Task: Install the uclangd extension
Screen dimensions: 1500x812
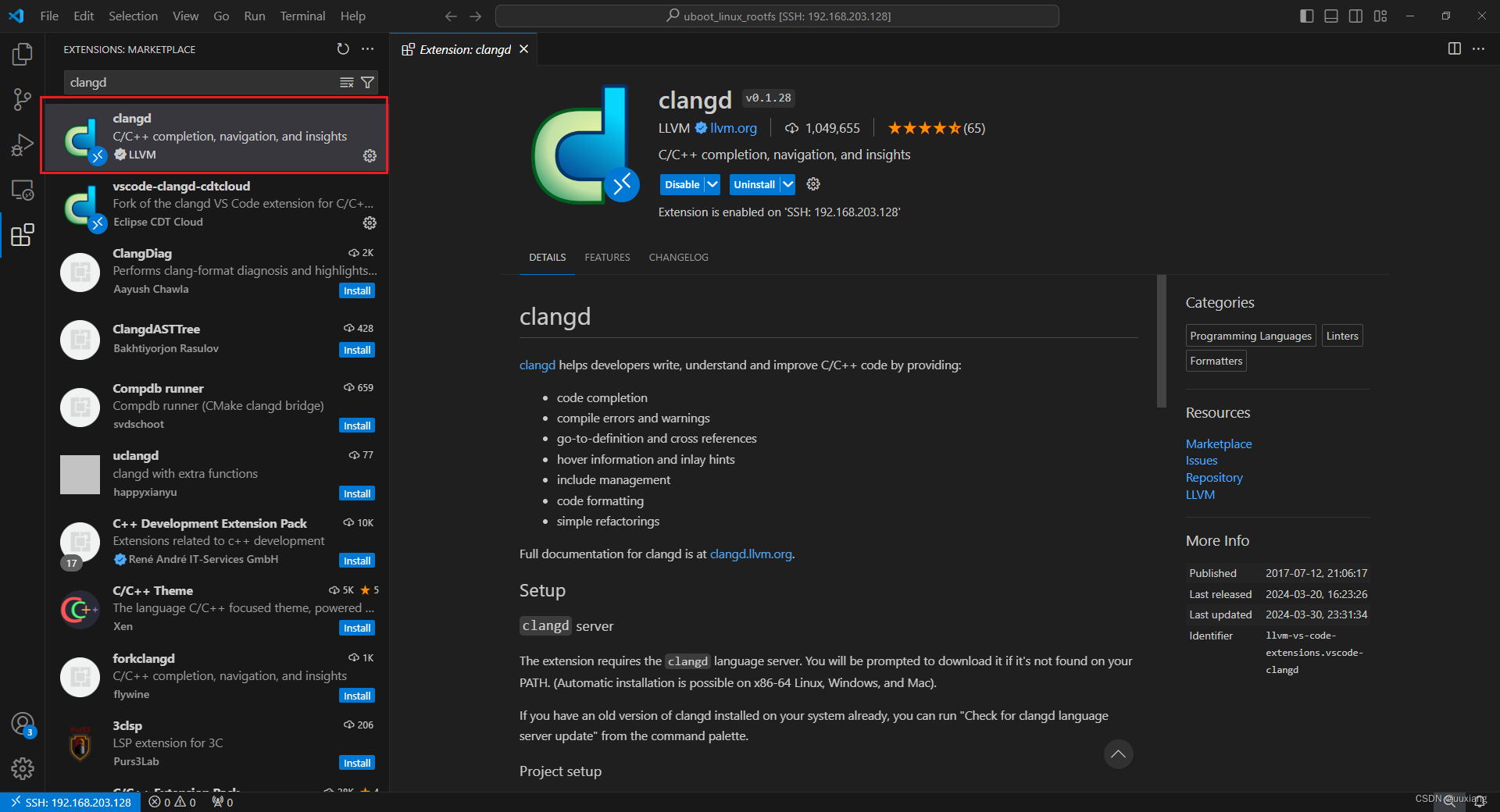Action: [357, 493]
